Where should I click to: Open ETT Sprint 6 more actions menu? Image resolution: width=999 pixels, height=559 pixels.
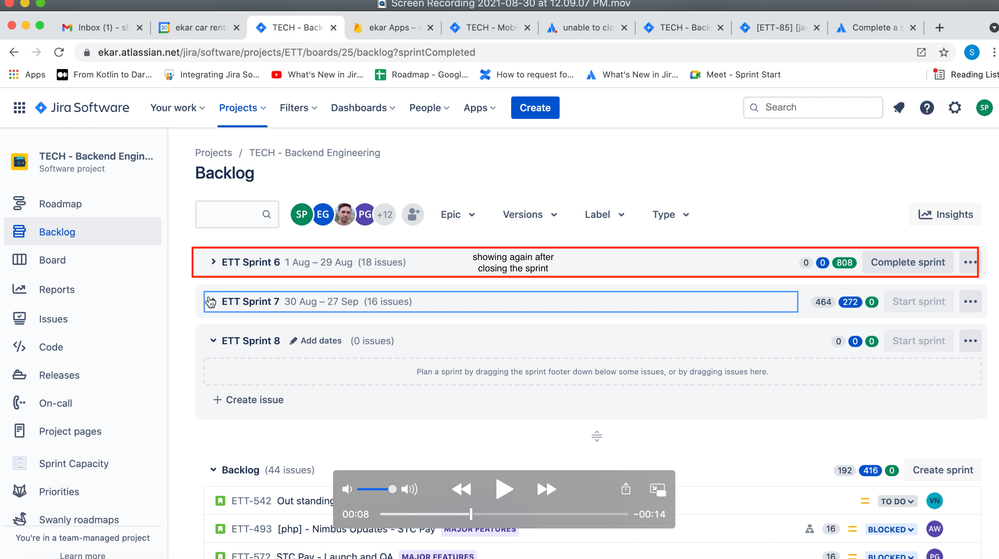click(970, 262)
